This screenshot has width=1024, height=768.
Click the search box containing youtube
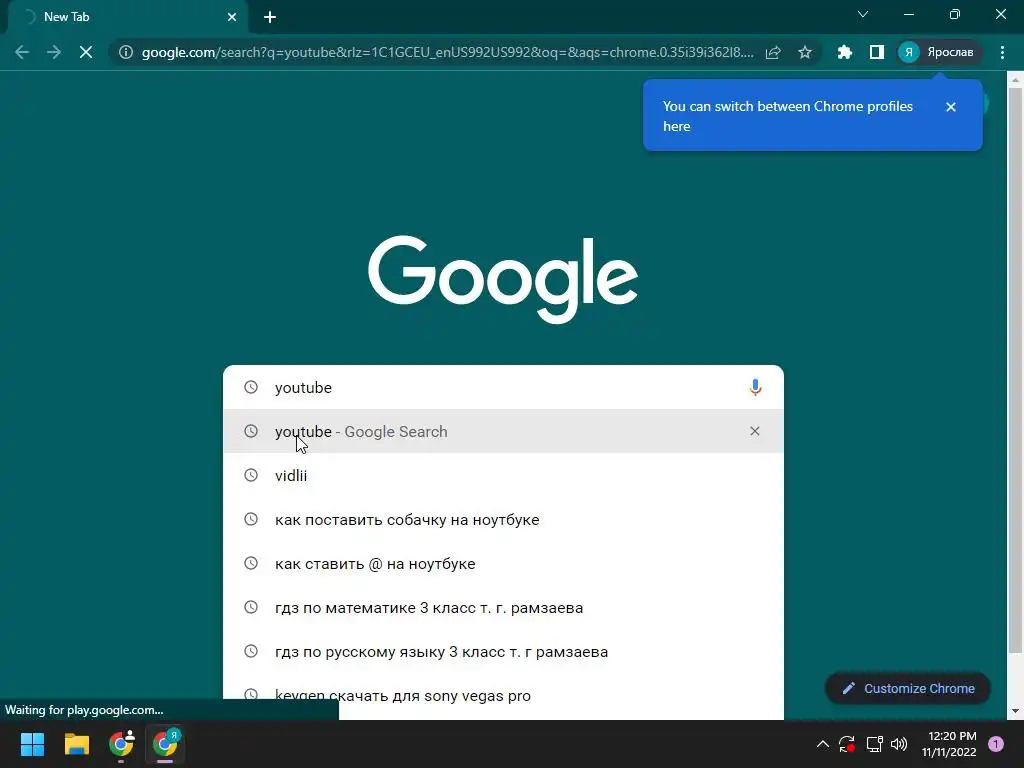tap(503, 387)
